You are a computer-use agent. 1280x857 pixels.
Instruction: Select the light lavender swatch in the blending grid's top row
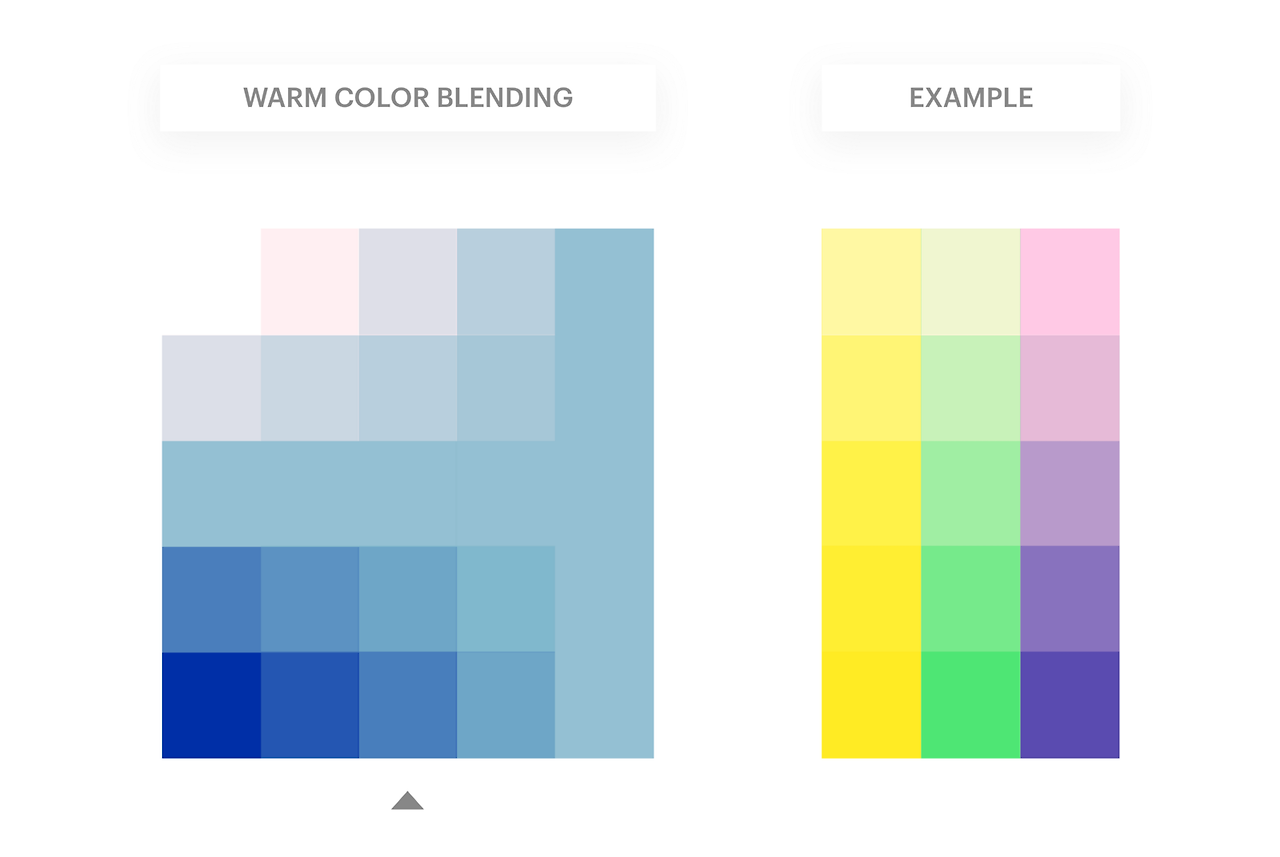point(408,282)
